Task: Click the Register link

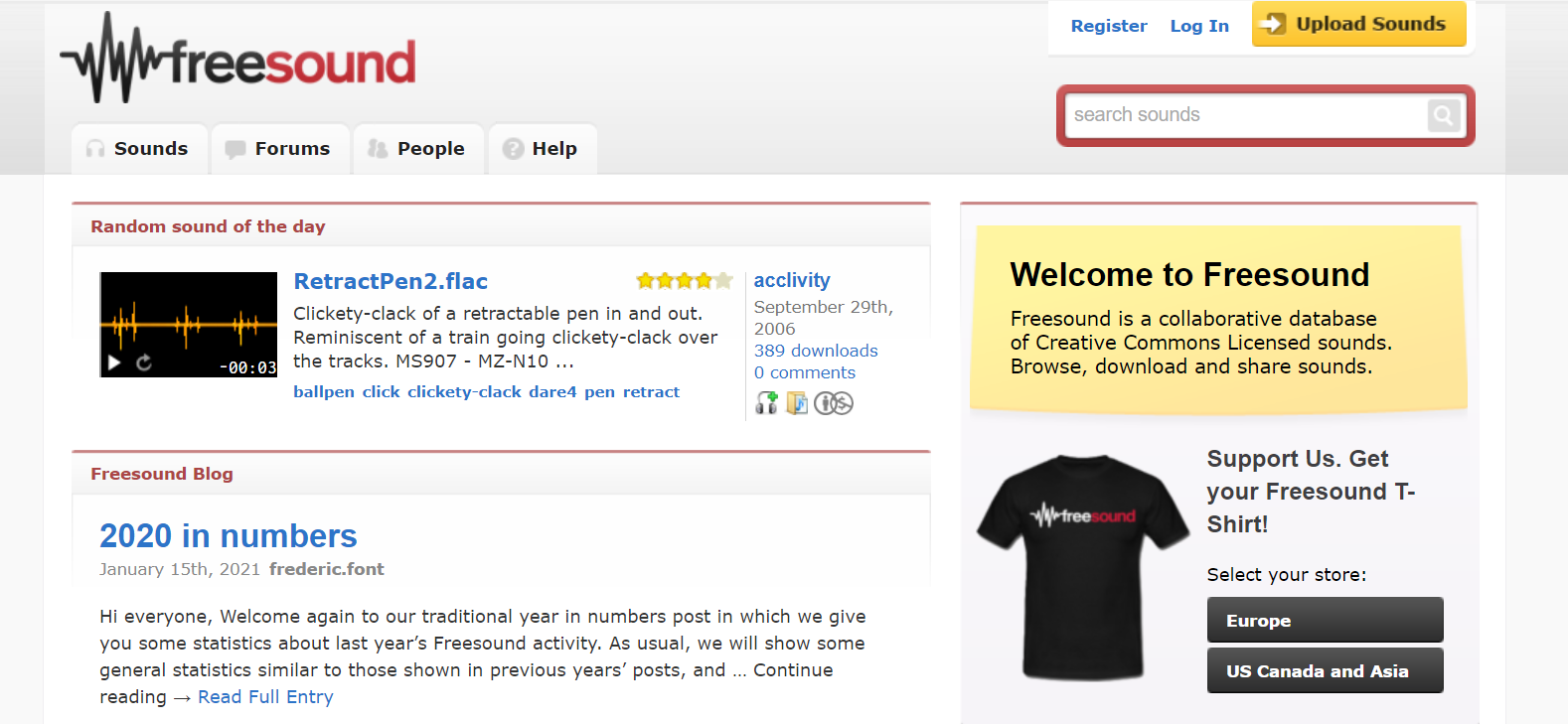Action: 1109,26
